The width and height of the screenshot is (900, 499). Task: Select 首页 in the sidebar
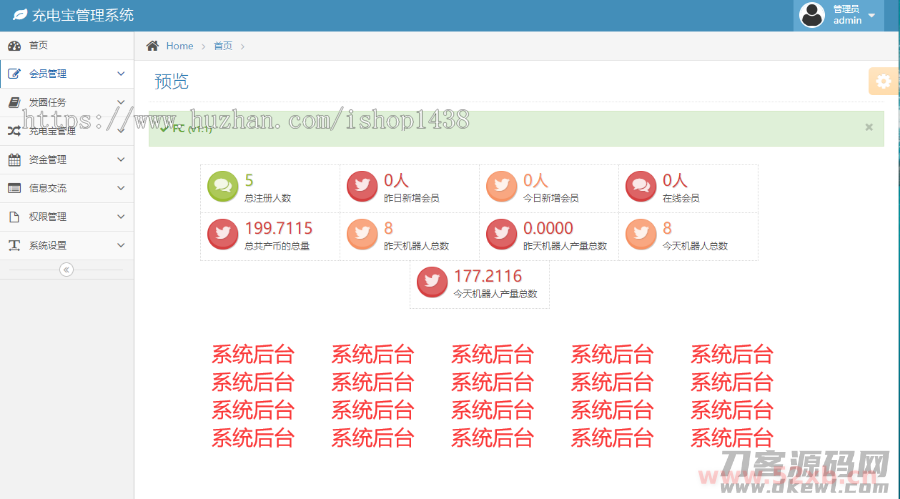click(38, 46)
